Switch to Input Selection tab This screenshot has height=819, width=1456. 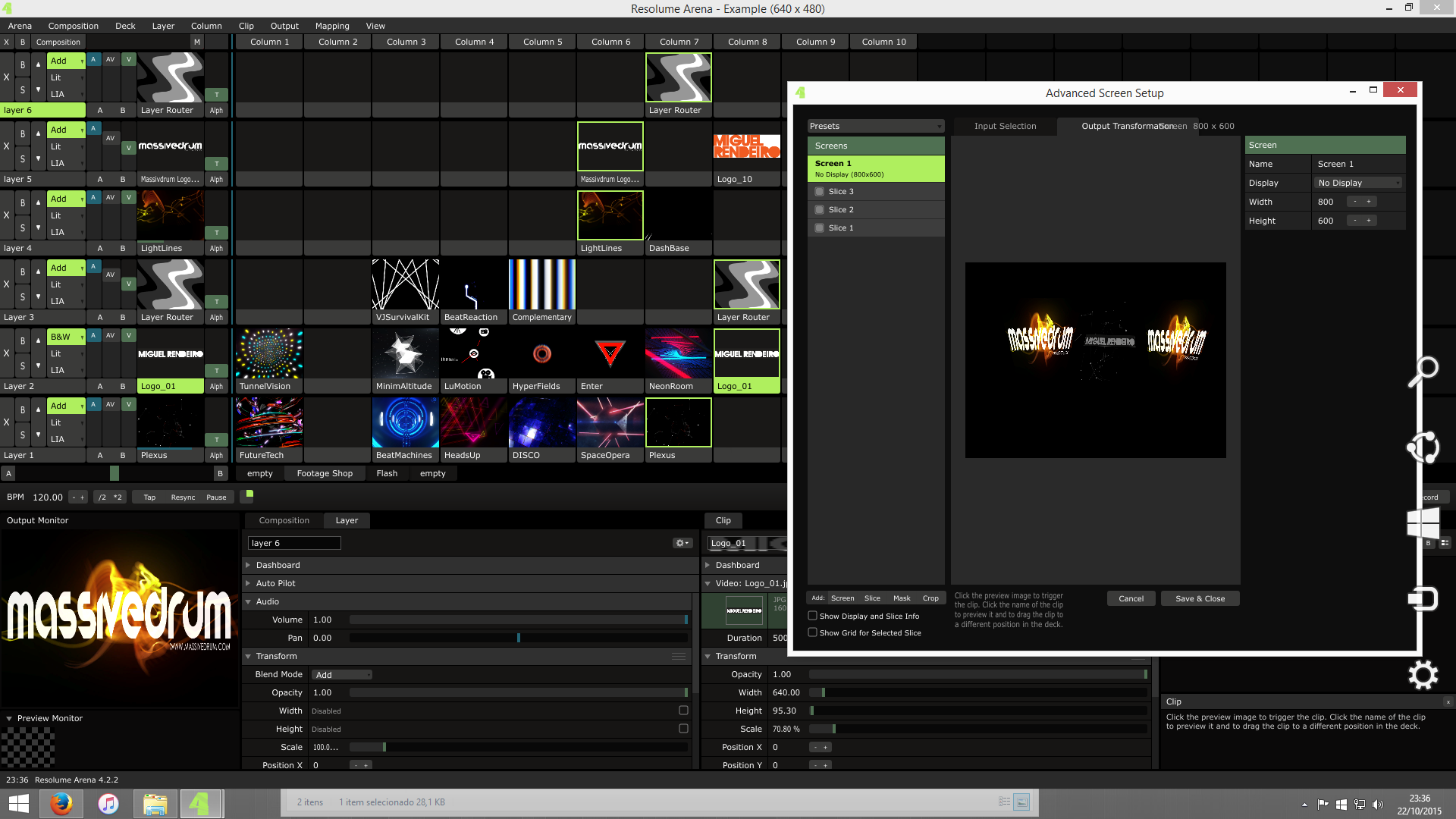pos(1005,126)
